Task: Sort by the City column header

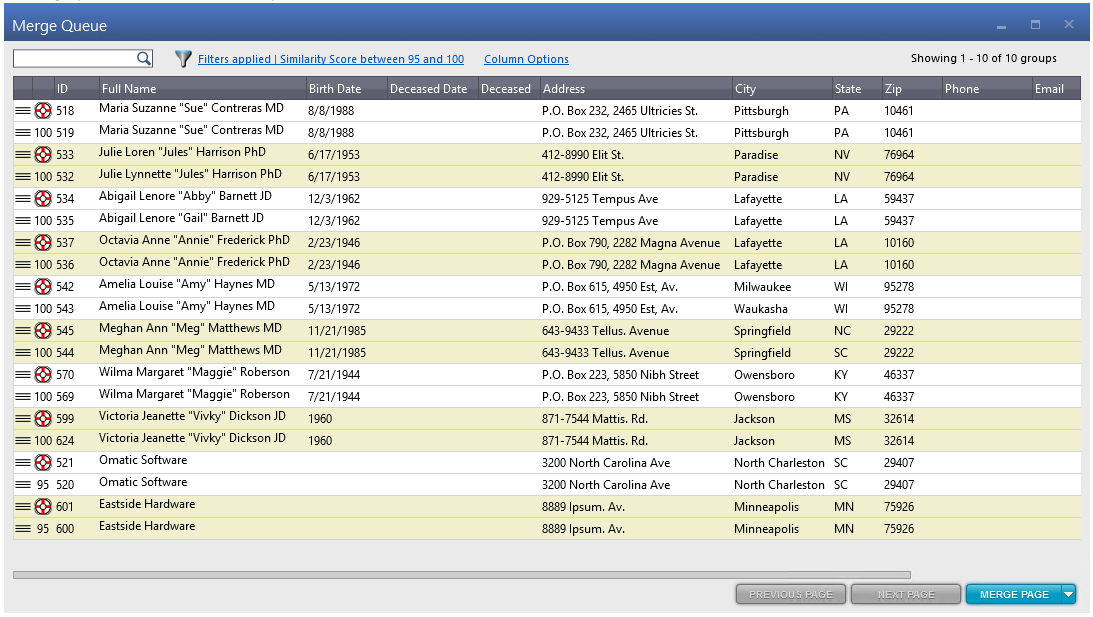Action: click(x=781, y=89)
